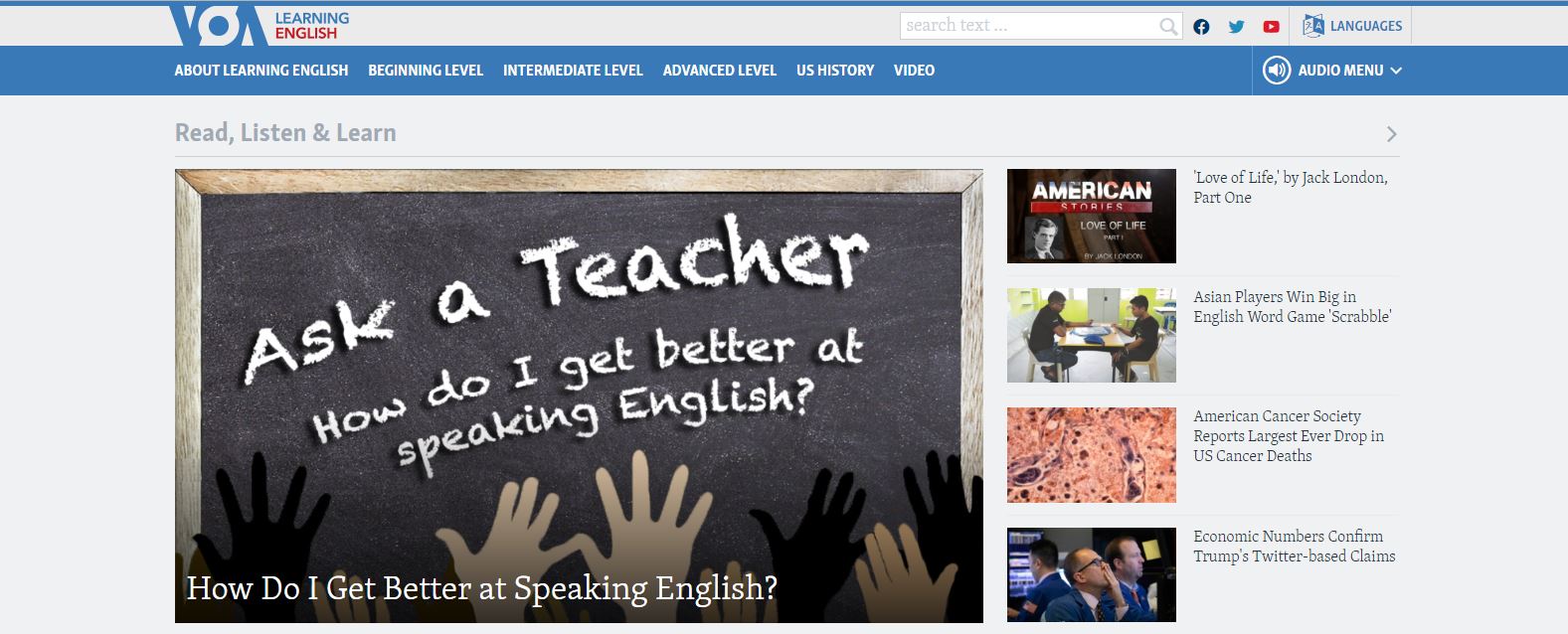Click the Ask a Teacher chalkboard image
Viewport: 1568px width, 634px height.
pos(579,396)
